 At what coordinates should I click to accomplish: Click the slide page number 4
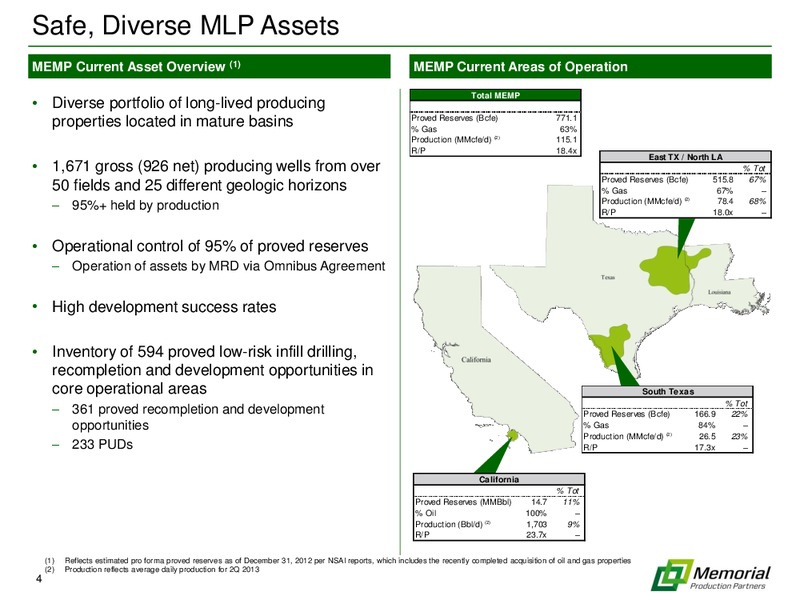(37, 579)
